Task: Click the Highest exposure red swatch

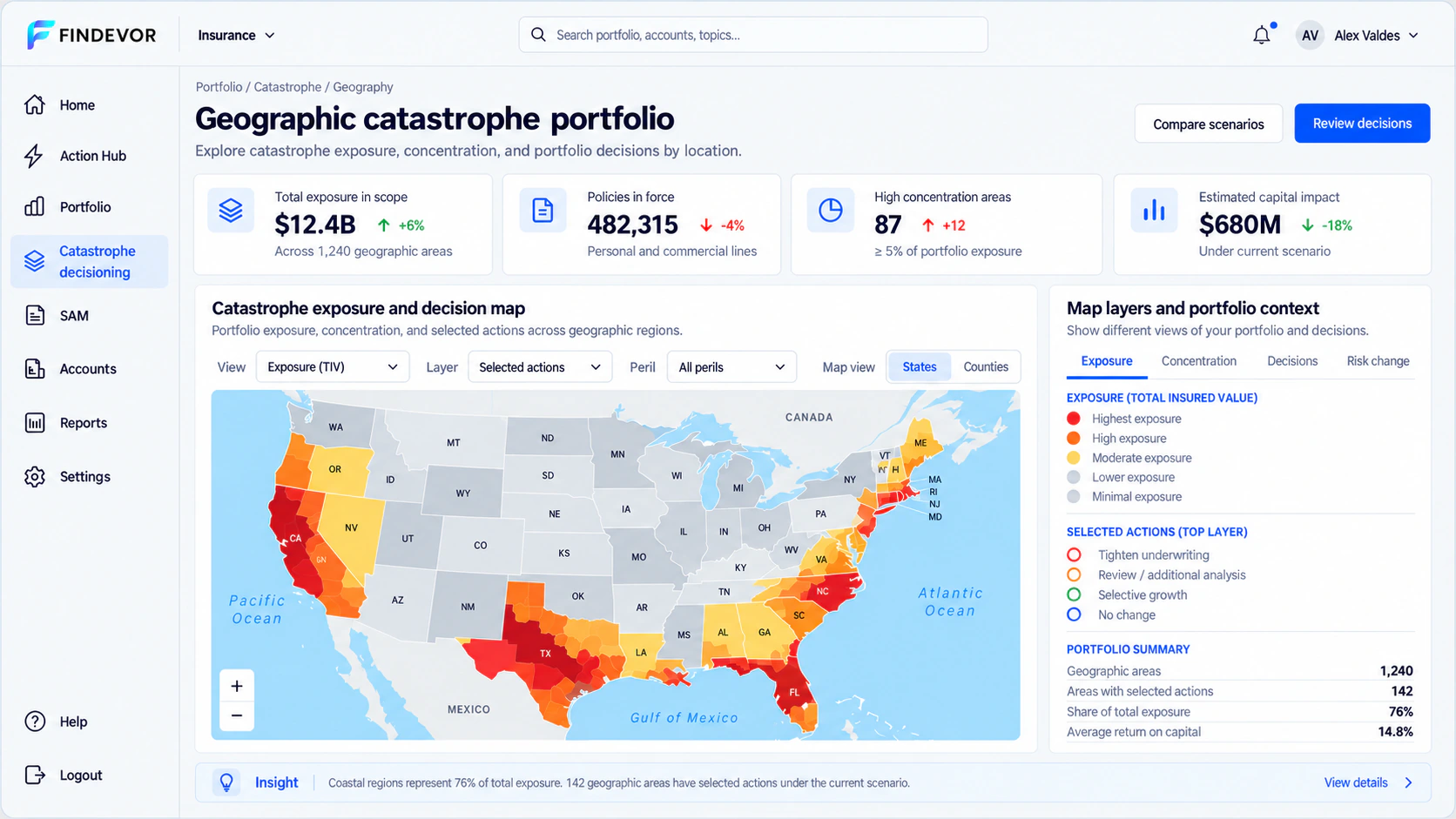Action: (x=1074, y=419)
